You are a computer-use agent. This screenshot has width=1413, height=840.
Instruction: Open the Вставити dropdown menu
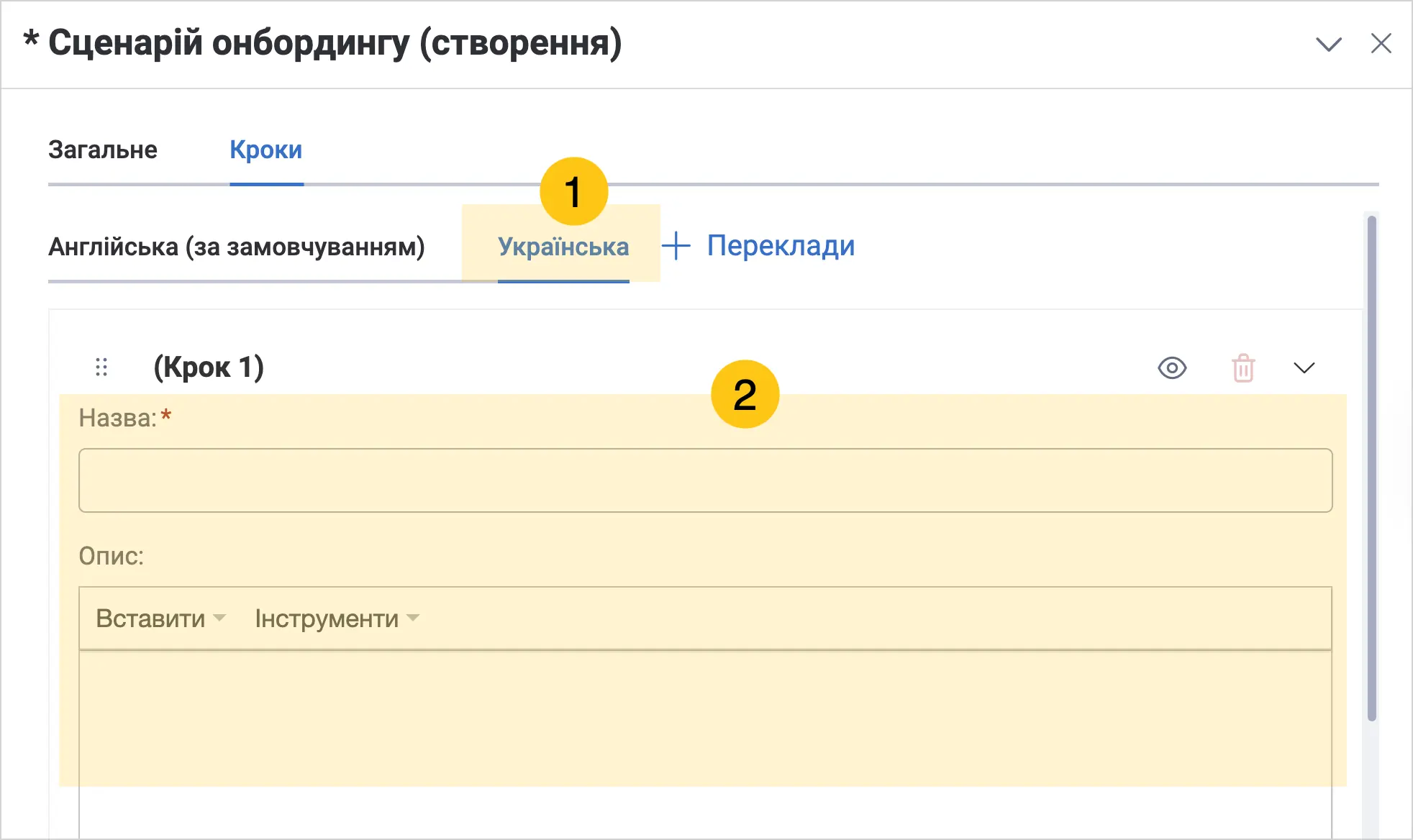(160, 618)
